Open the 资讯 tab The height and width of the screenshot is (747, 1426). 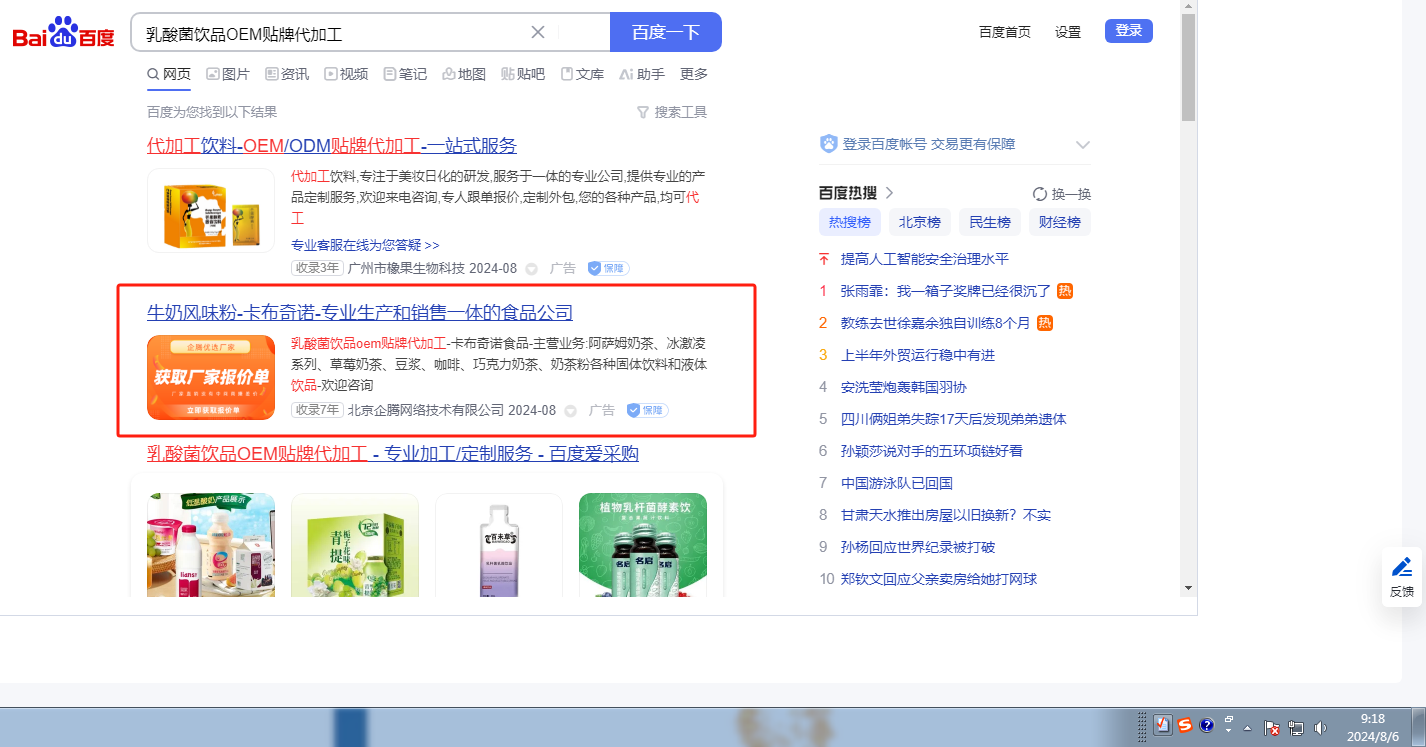tap(287, 74)
